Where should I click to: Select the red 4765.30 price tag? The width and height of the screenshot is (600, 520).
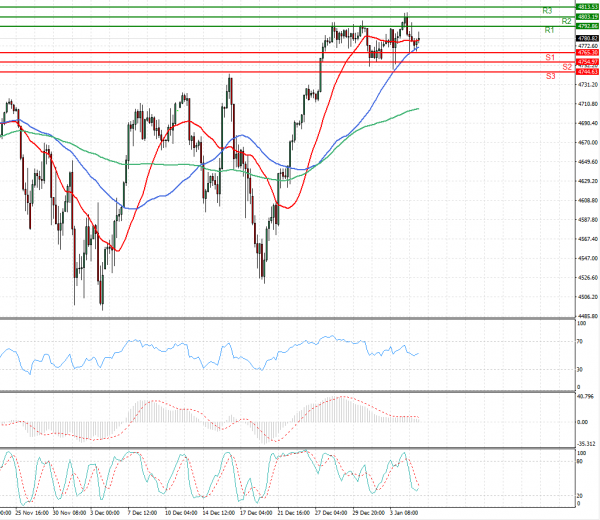pyautogui.click(x=587, y=52)
